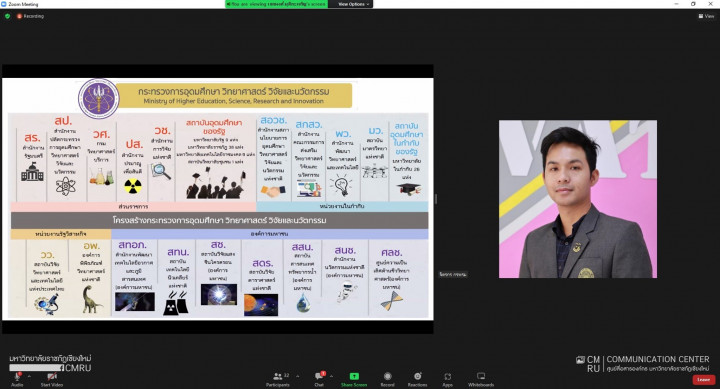Click the green encryption shield icon

[x=7, y=16]
